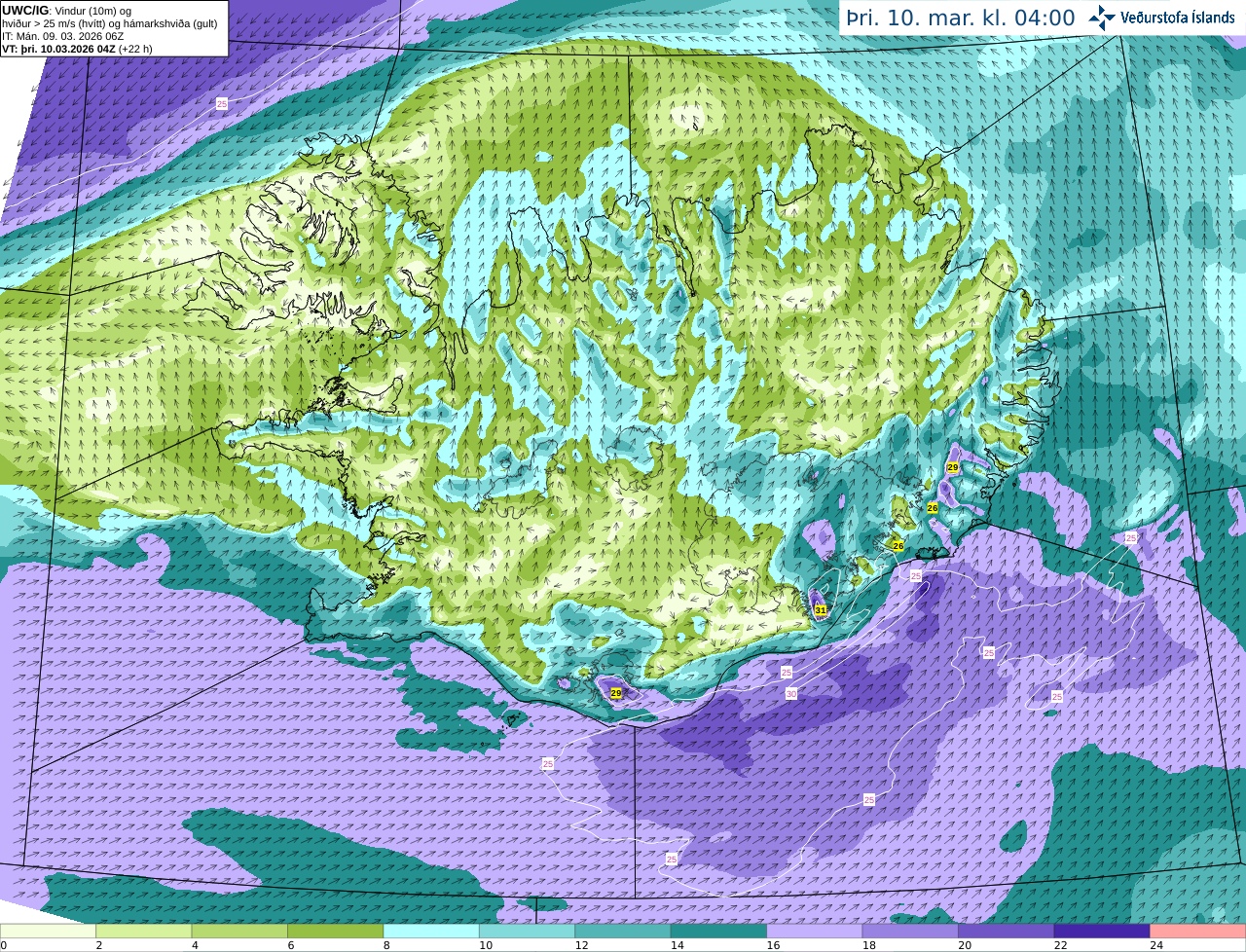Click the 14–16 m/s dark teal legend swatch
Viewport: 1246px width, 952px height.
[719, 932]
